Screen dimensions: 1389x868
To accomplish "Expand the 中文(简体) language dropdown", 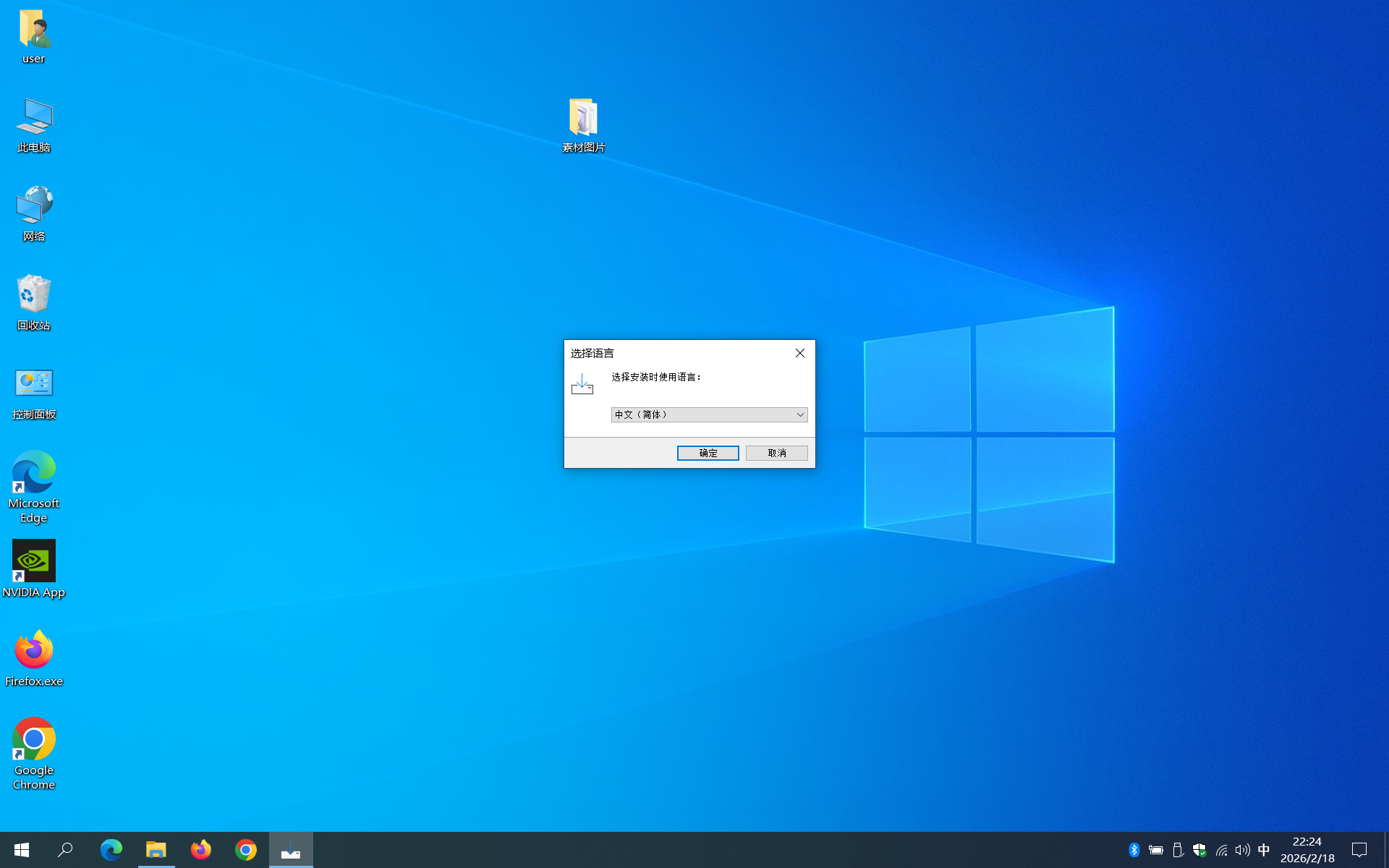I will [x=799, y=414].
